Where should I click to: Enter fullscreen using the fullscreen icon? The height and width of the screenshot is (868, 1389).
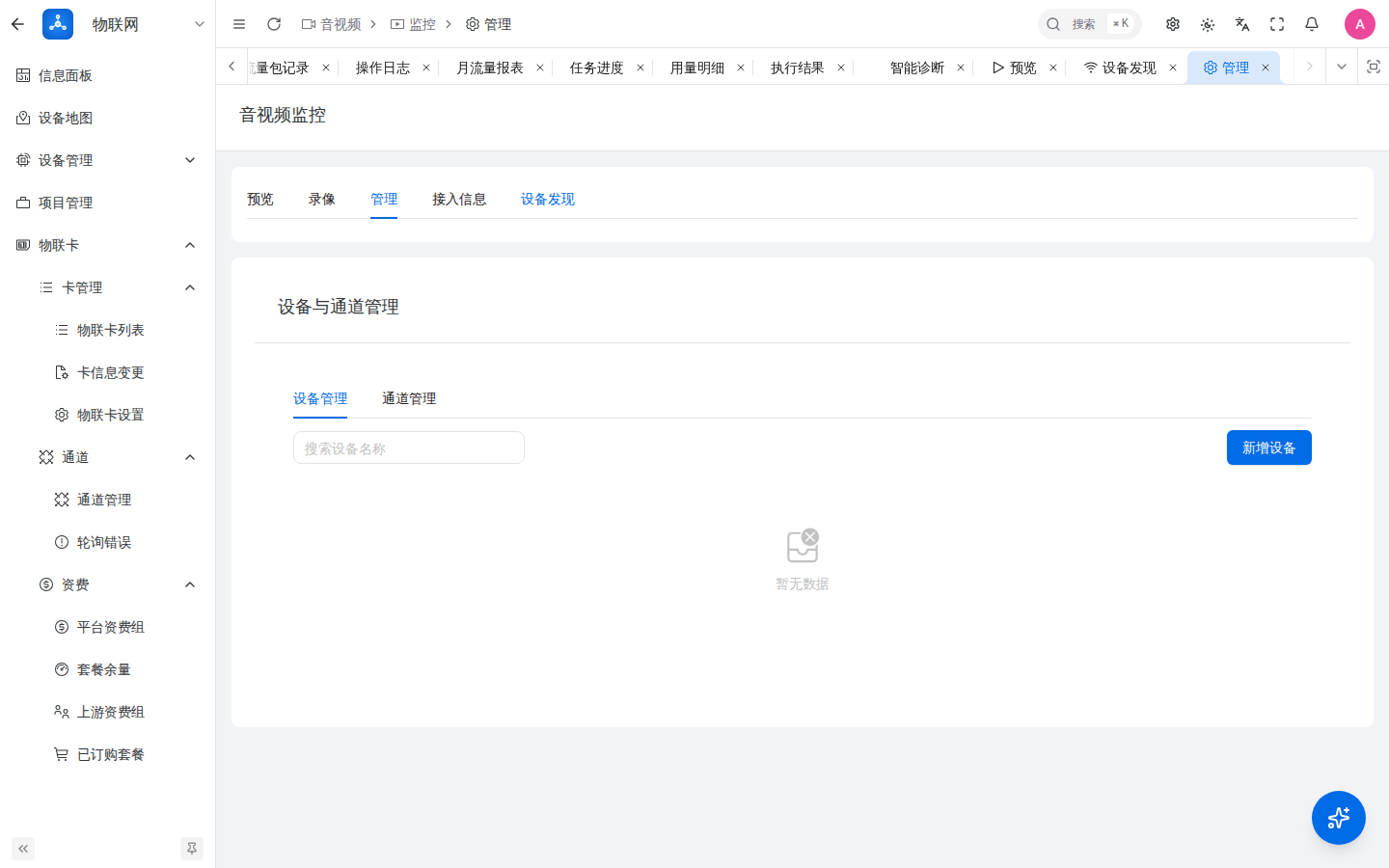pyautogui.click(x=1277, y=24)
